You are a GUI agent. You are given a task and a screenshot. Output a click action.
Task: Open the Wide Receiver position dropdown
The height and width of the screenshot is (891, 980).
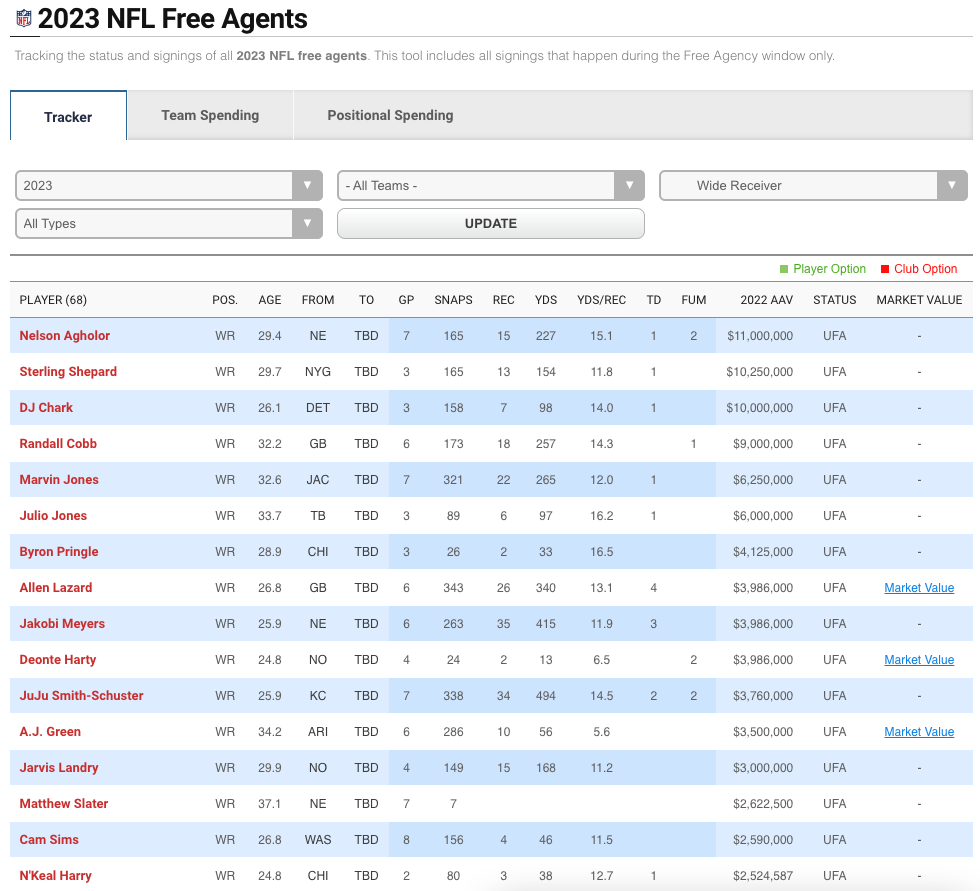pyautogui.click(x=812, y=186)
